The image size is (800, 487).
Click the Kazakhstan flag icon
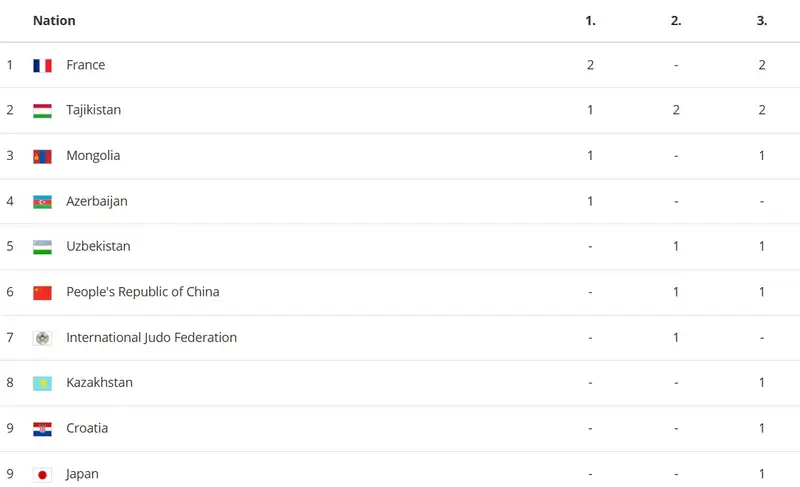pos(42,383)
